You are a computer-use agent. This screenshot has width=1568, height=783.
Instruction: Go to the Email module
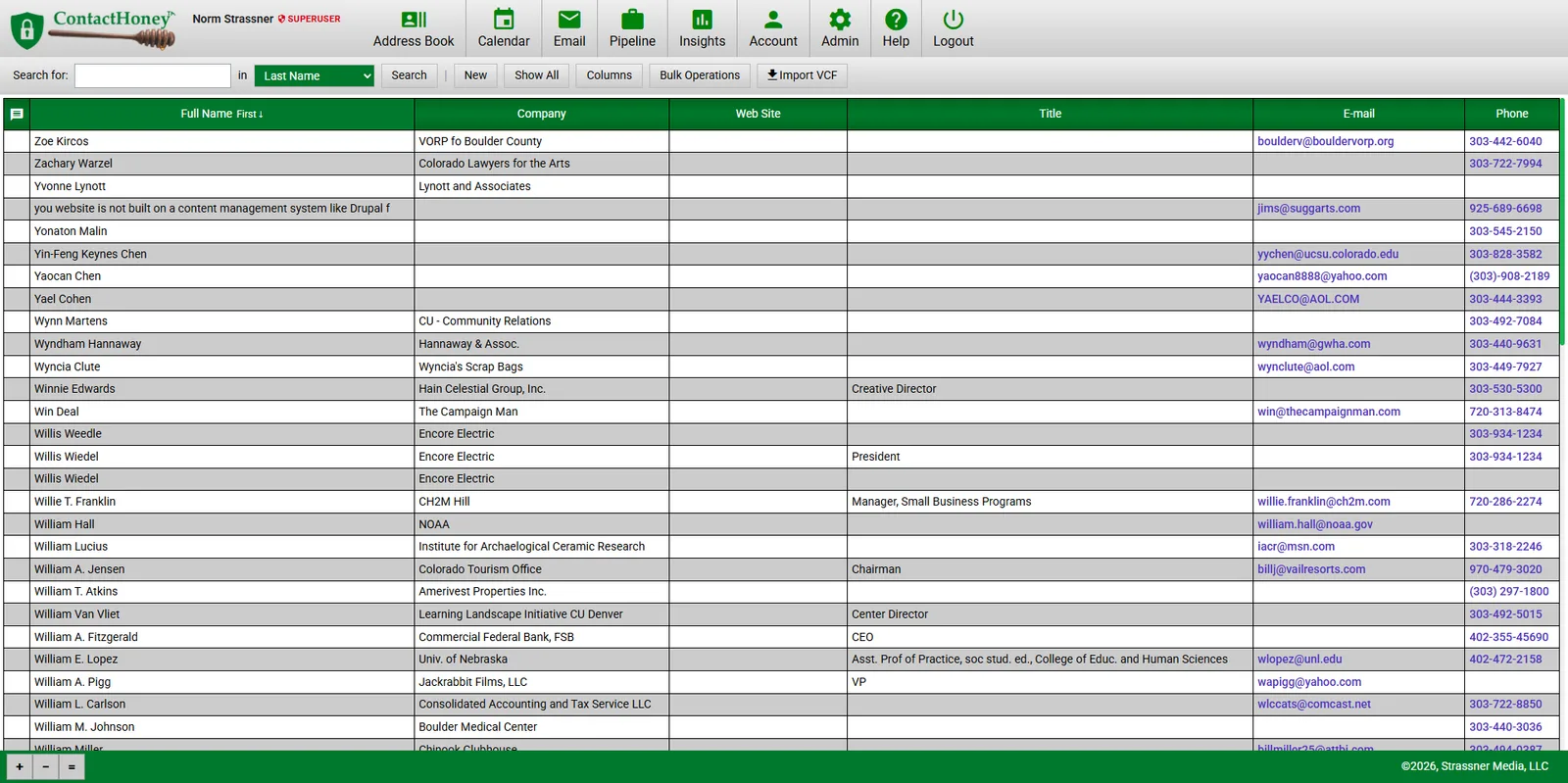click(569, 28)
